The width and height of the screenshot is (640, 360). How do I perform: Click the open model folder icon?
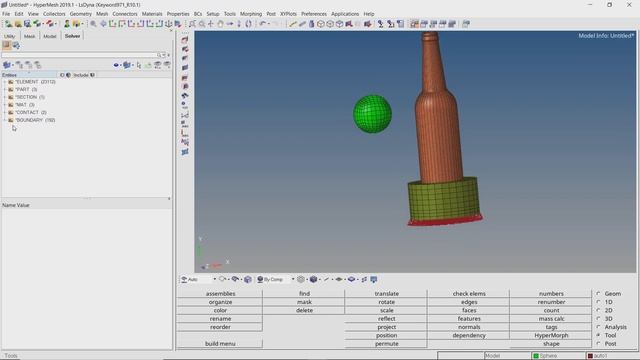point(18,24)
